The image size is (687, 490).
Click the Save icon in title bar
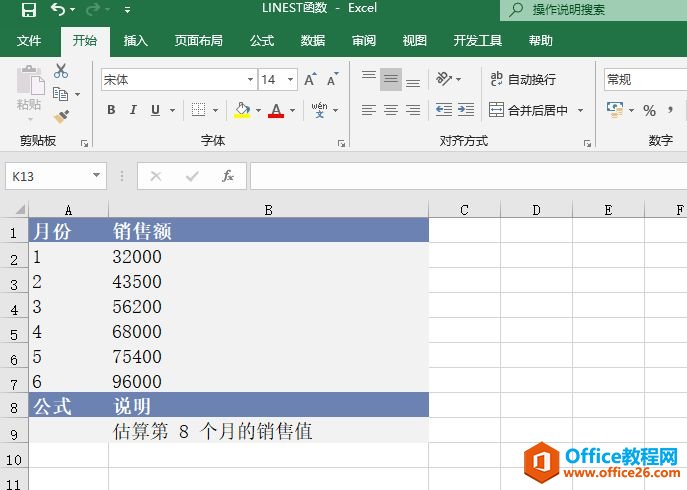pyautogui.click(x=29, y=10)
